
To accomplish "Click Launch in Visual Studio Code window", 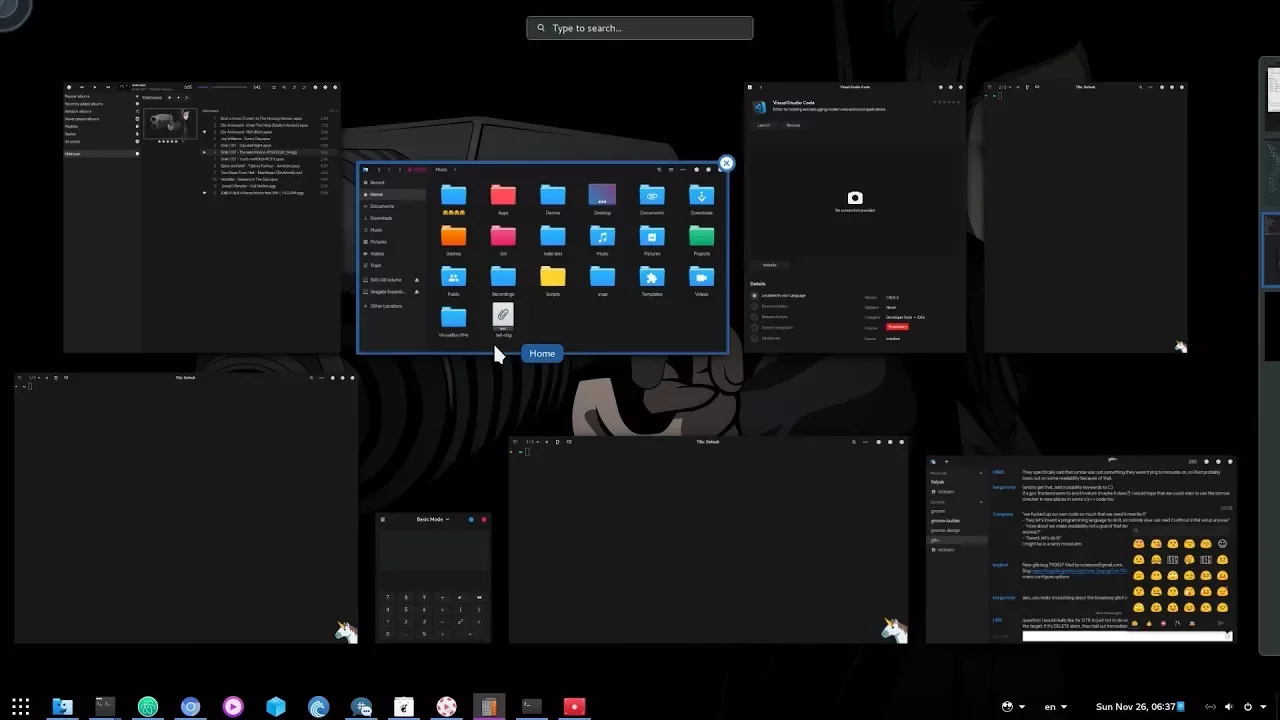I will coord(764,125).
